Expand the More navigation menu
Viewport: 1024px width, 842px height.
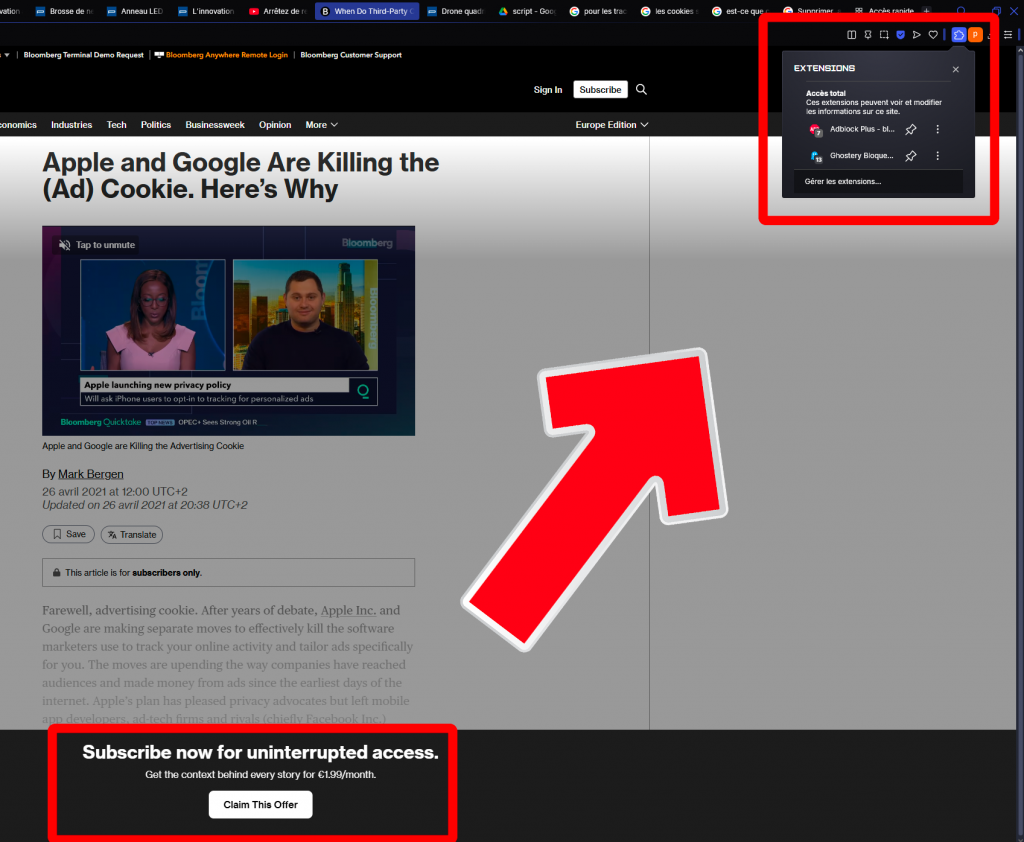(321, 125)
